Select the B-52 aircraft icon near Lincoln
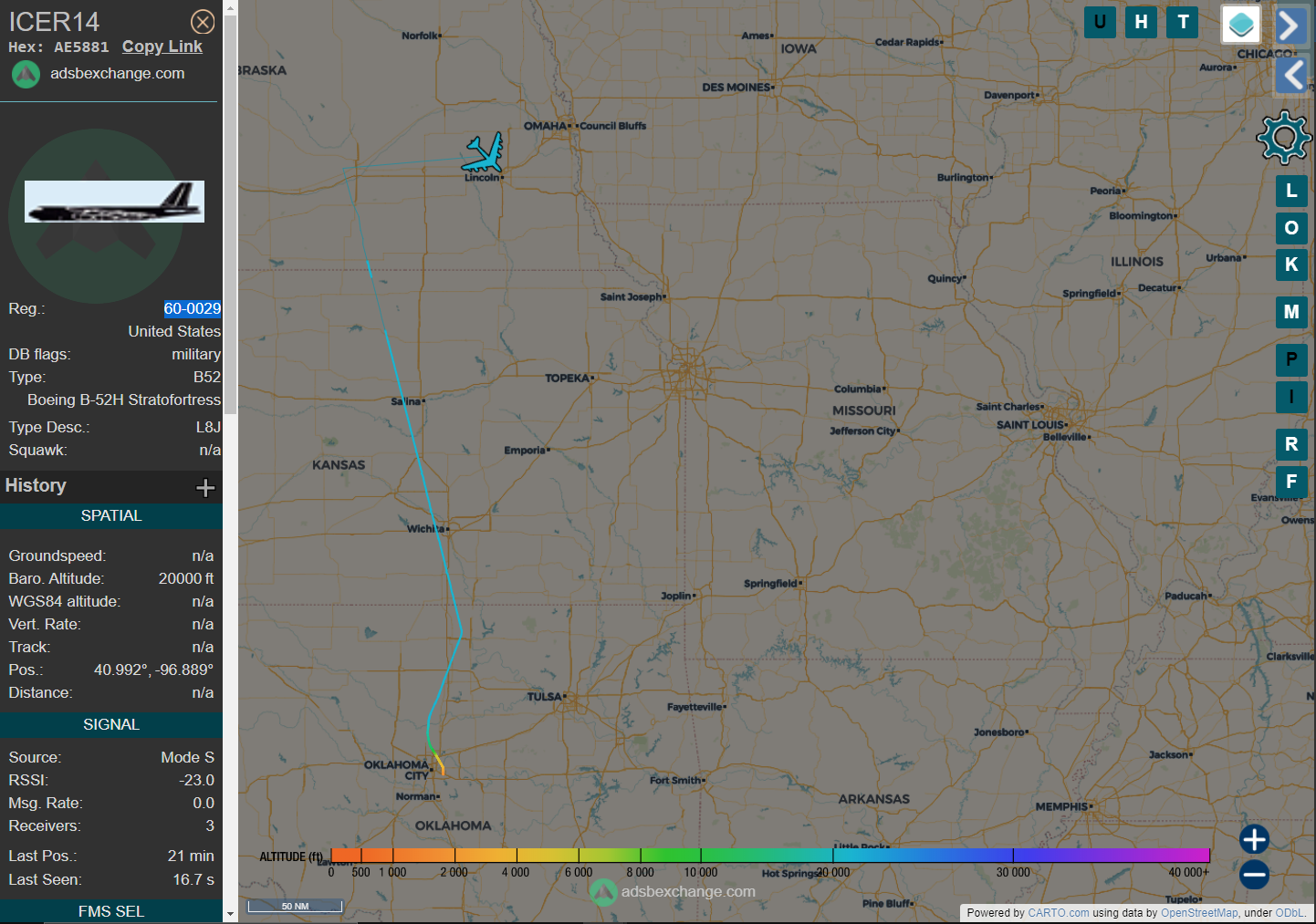The width and height of the screenshot is (1316, 924). coord(483,153)
